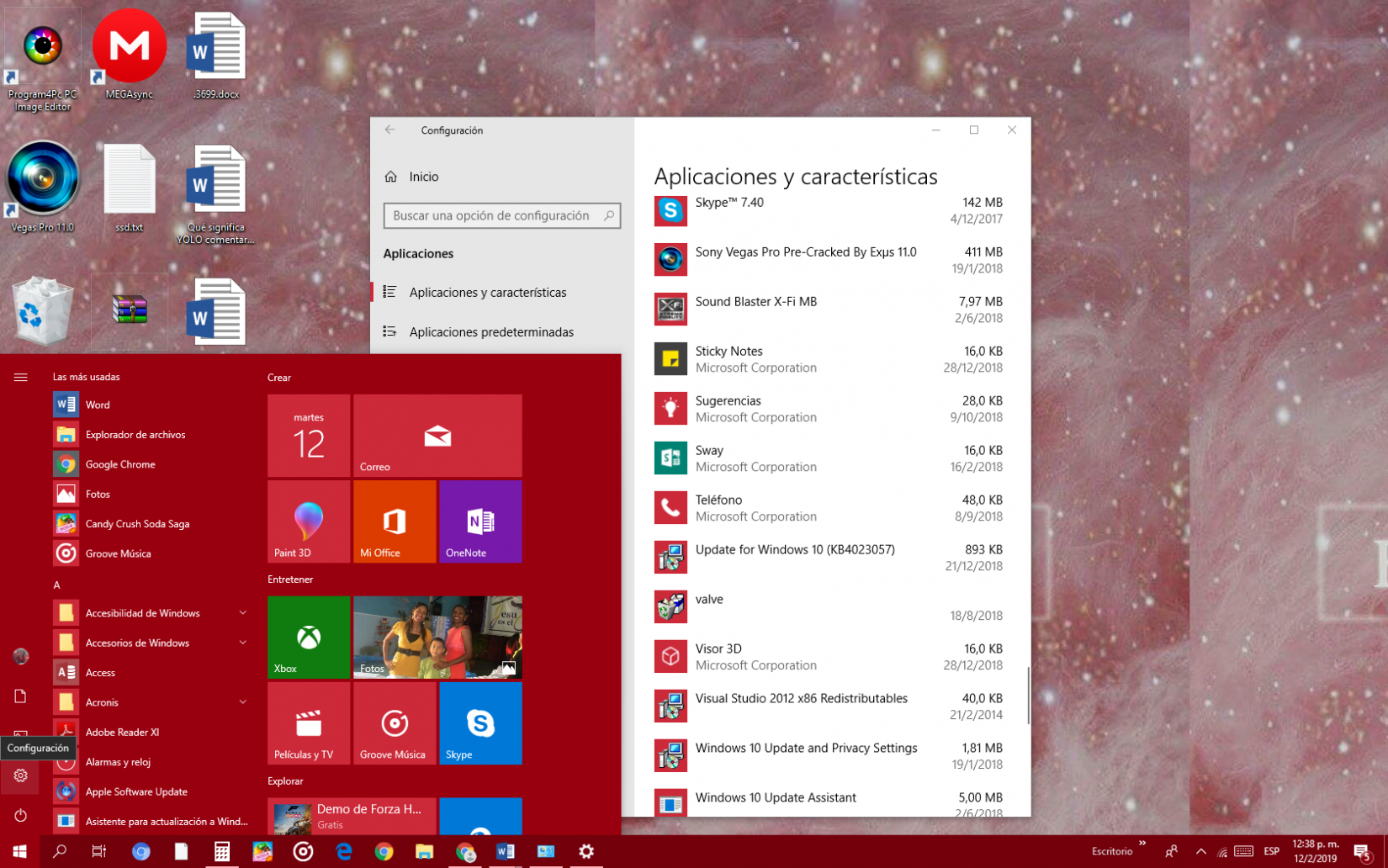
Task: Open the user account avatar in Start
Action: click(x=20, y=656)
